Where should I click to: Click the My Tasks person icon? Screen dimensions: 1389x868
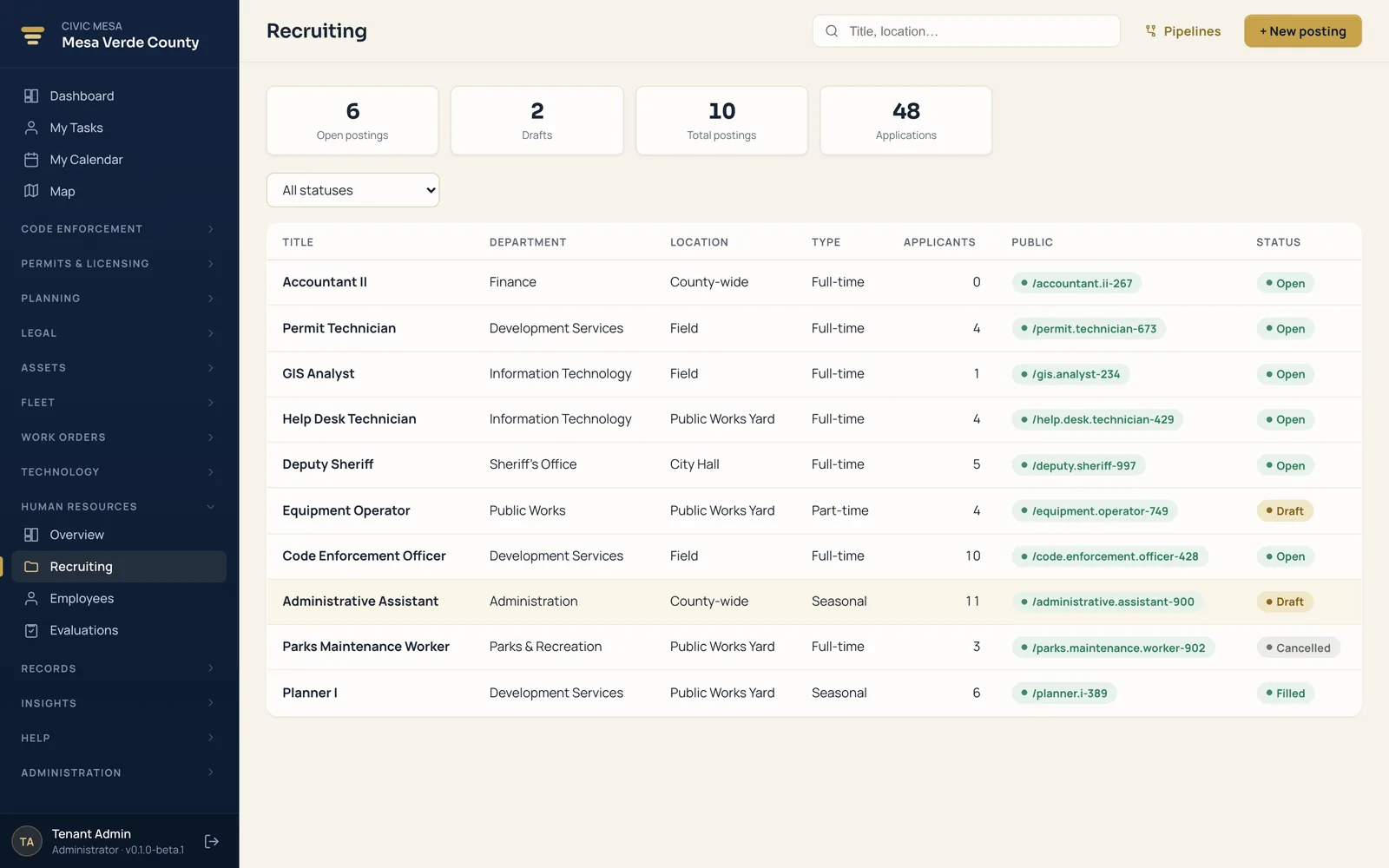31,128
